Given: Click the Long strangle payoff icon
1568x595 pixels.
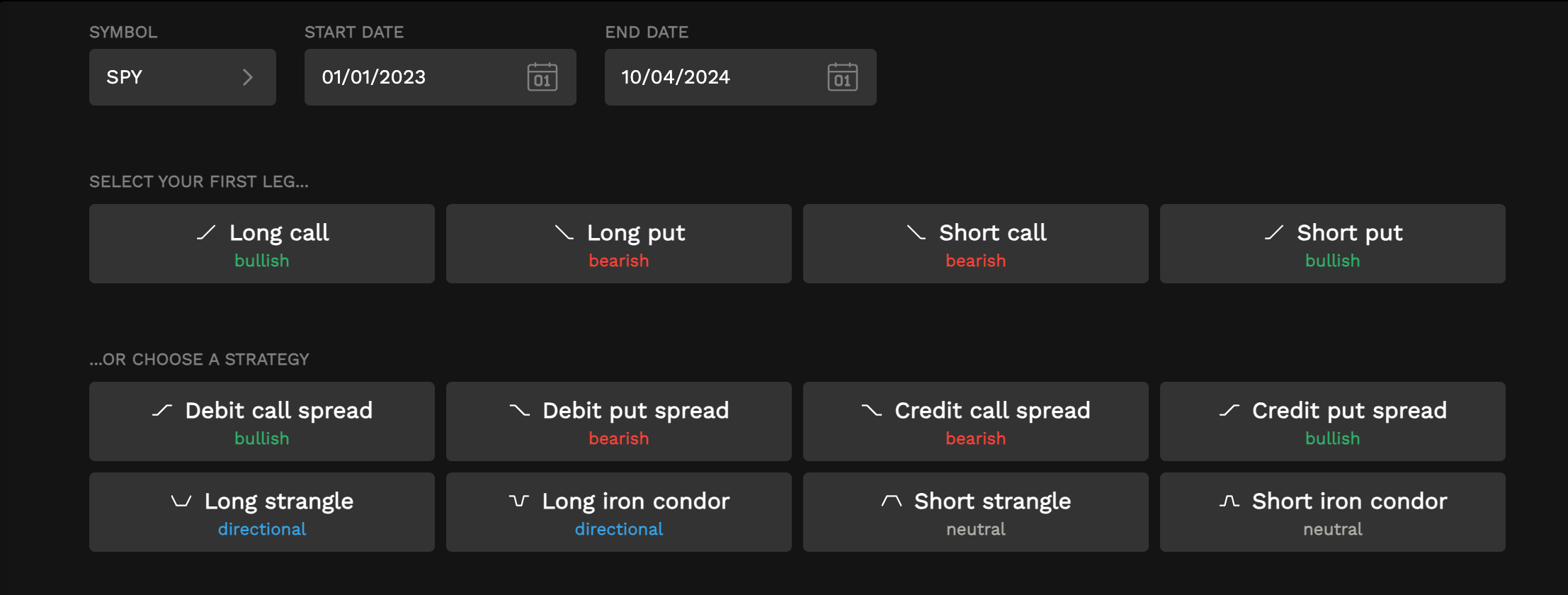Looking at the screenshot, I should pyautogui.click(x=181, y=501).
